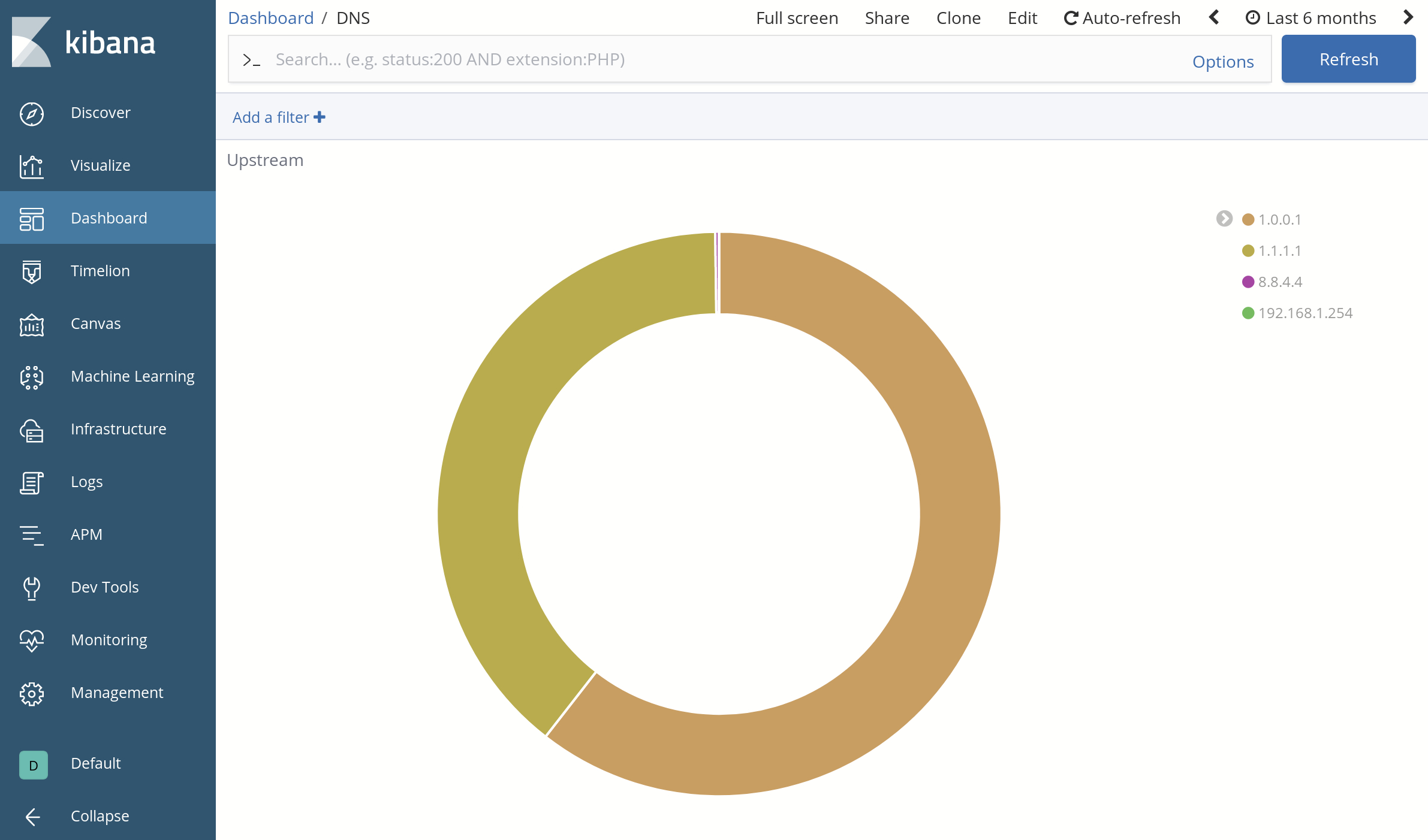Screen dimensions: 1428x840
Task: Click the 192.168.1.254 legend text
Action: (1305, 313)
